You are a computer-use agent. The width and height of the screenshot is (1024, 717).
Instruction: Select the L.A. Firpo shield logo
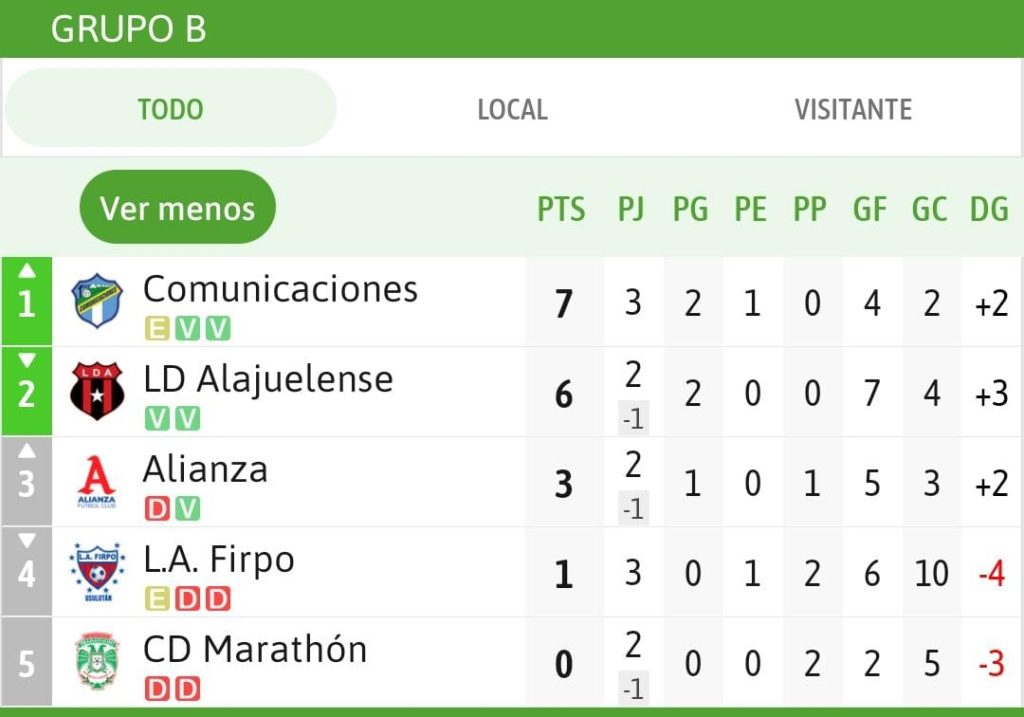(97, 572)
